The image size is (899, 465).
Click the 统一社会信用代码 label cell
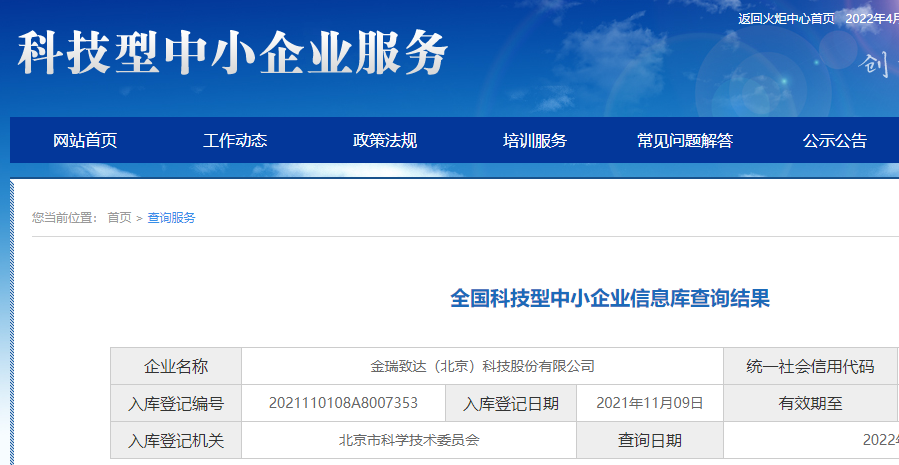(x=811, y=366)
